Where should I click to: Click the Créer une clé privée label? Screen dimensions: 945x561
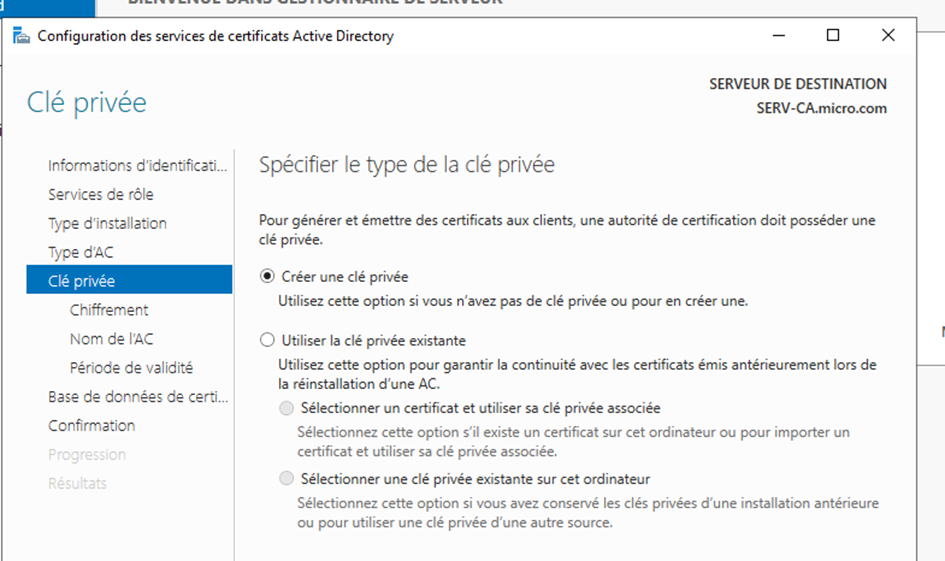345,277
